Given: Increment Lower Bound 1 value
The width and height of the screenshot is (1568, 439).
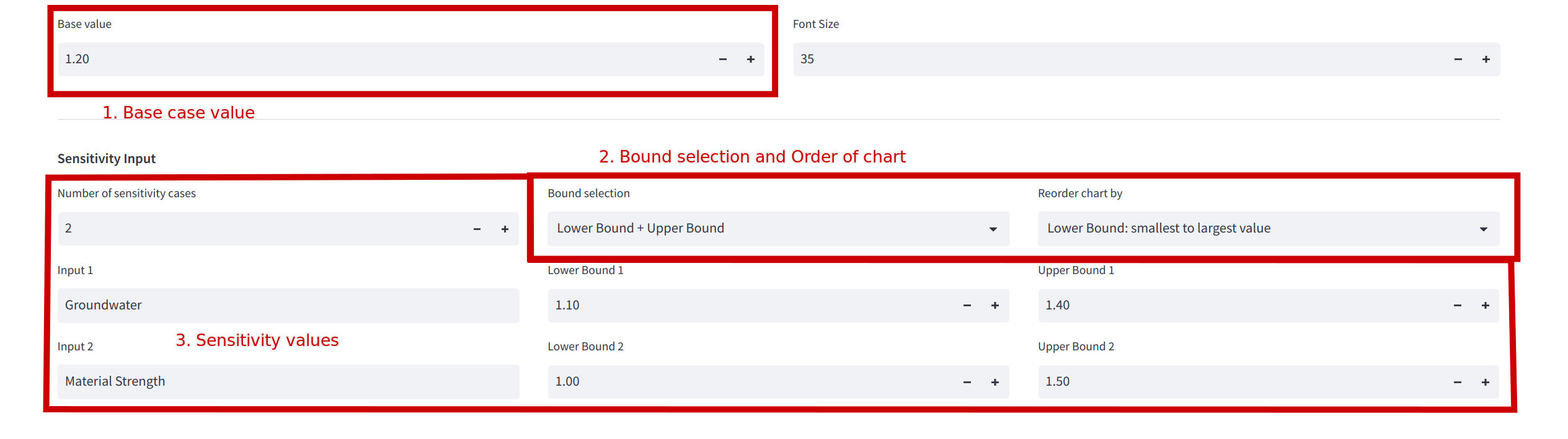Looking at the screenshot, I should coord(994,306).
